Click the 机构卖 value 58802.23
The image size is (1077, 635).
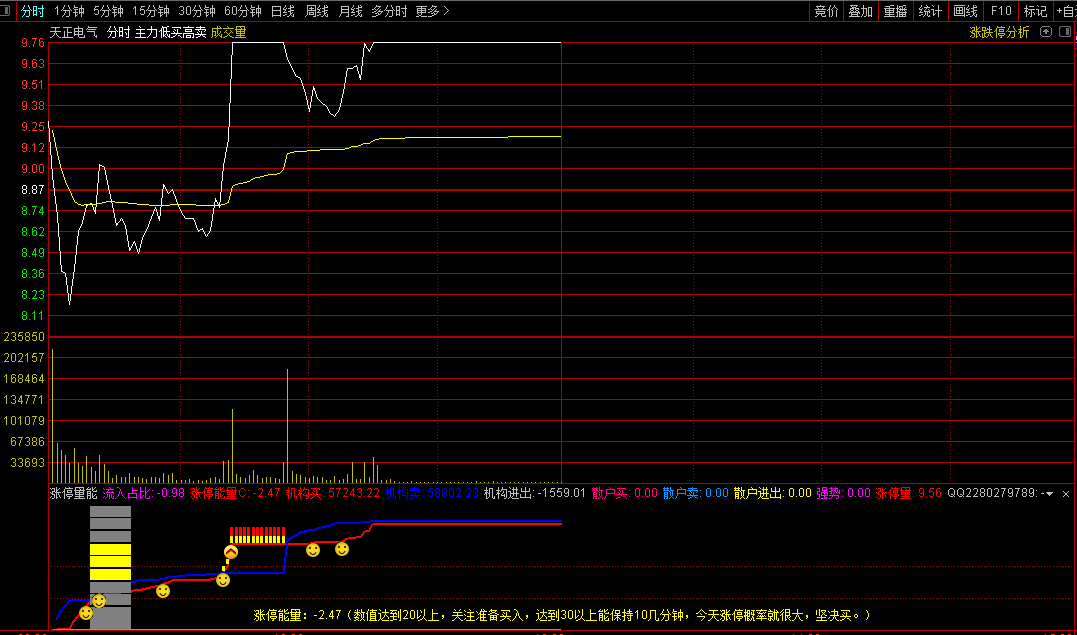(453, 493)
